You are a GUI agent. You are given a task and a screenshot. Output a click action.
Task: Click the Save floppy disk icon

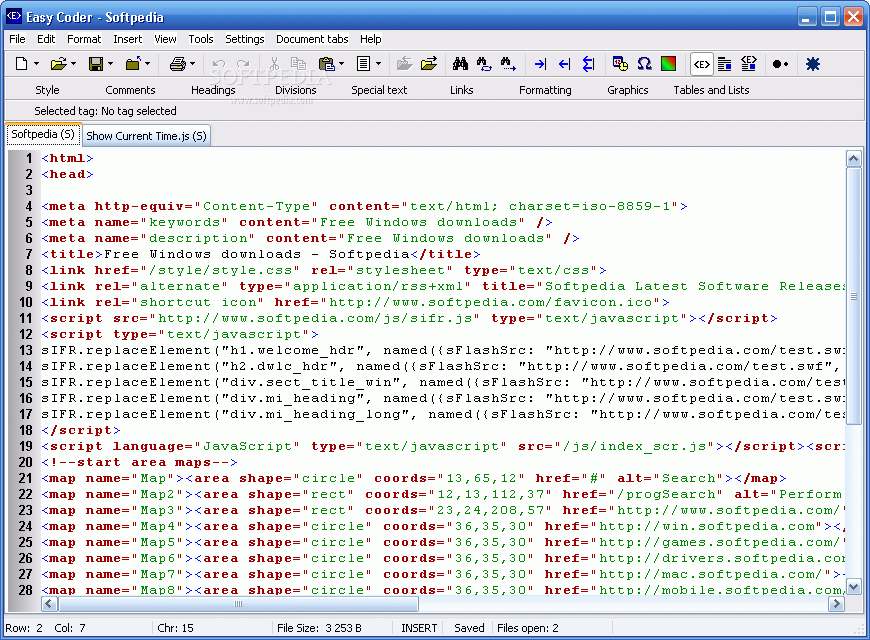coord(95,64)
